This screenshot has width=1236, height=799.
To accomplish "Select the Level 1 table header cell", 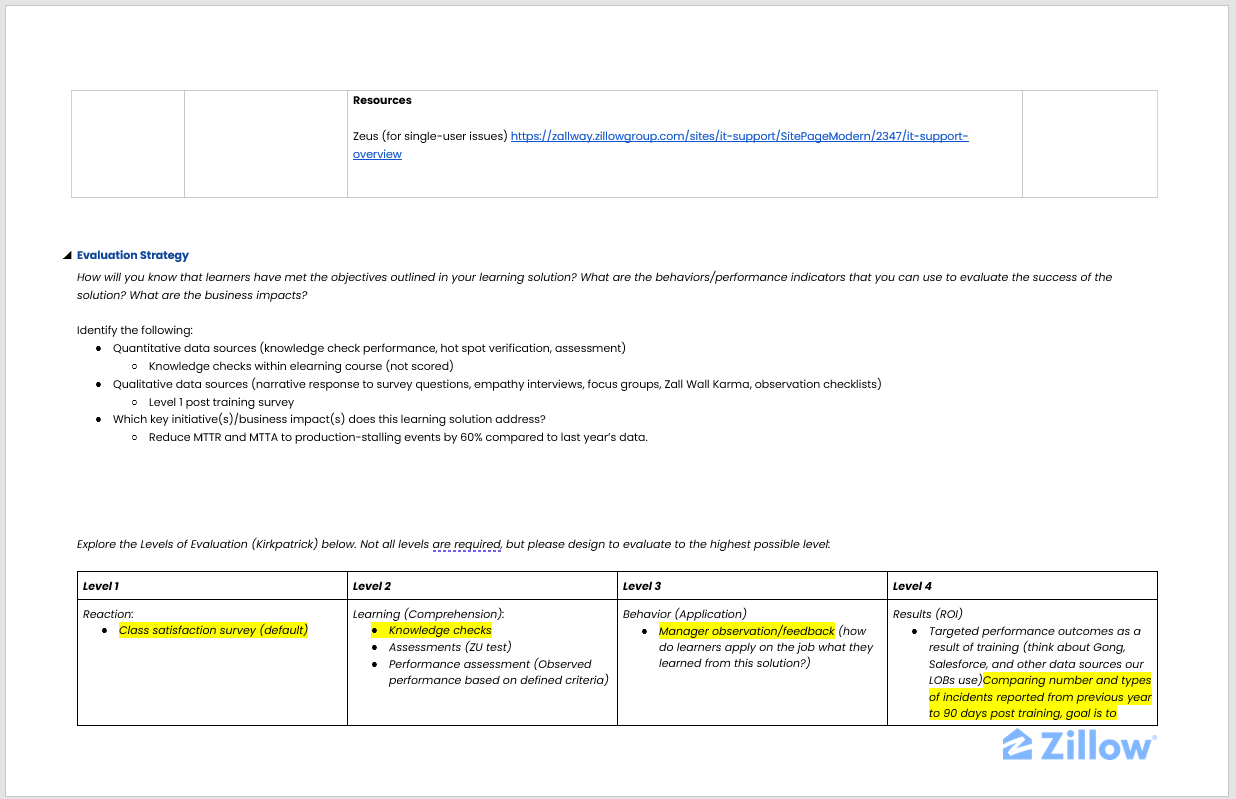I will pos(212,586).
